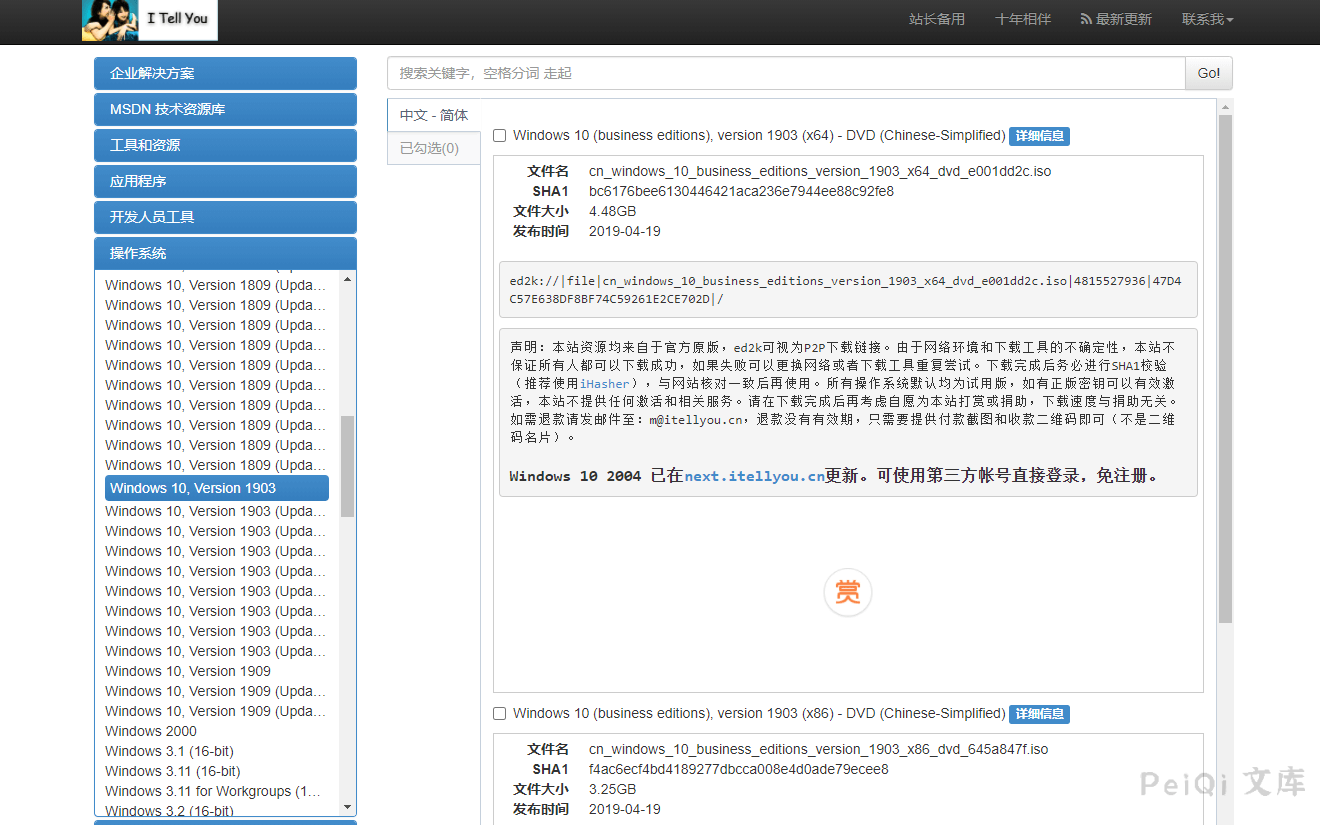Check the Windows 10 1903 x64 DVD checkbox
The width and height of the screenshot is (1320, 825).
[x=499, y=135]
